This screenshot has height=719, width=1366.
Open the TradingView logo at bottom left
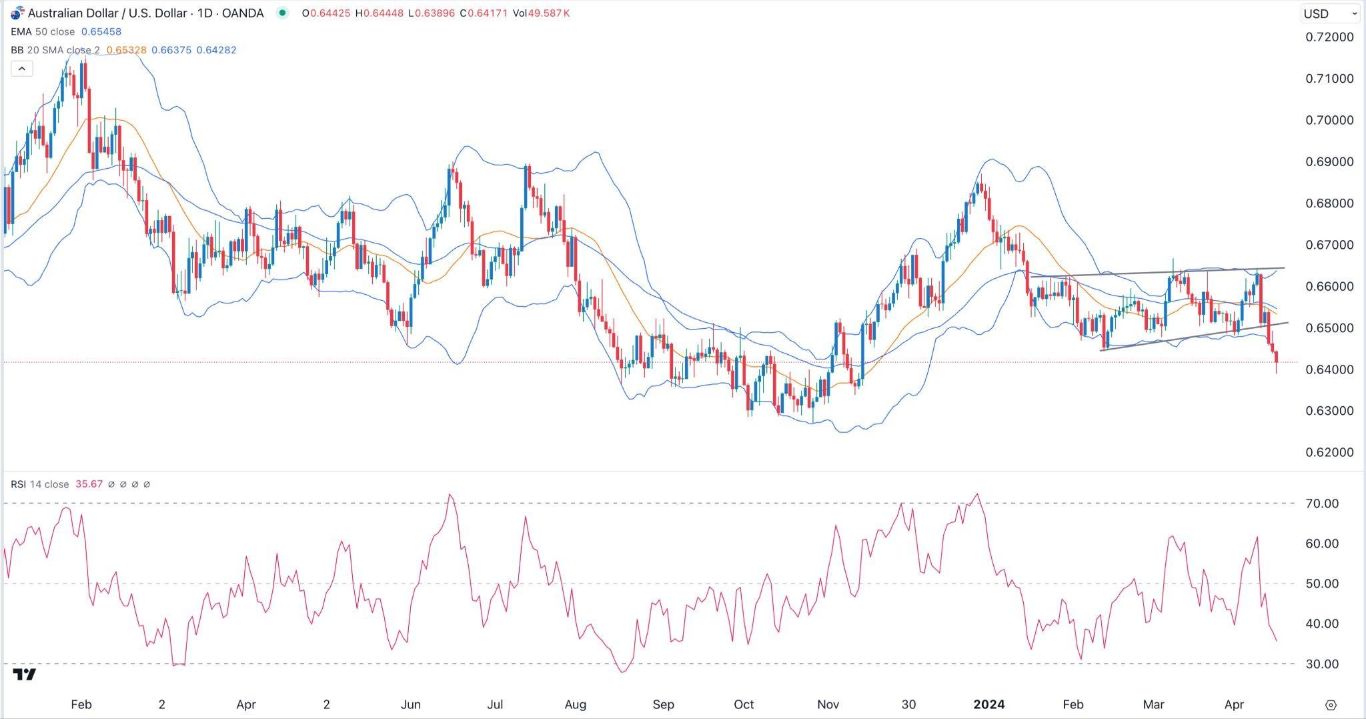[x=24, y=675]
